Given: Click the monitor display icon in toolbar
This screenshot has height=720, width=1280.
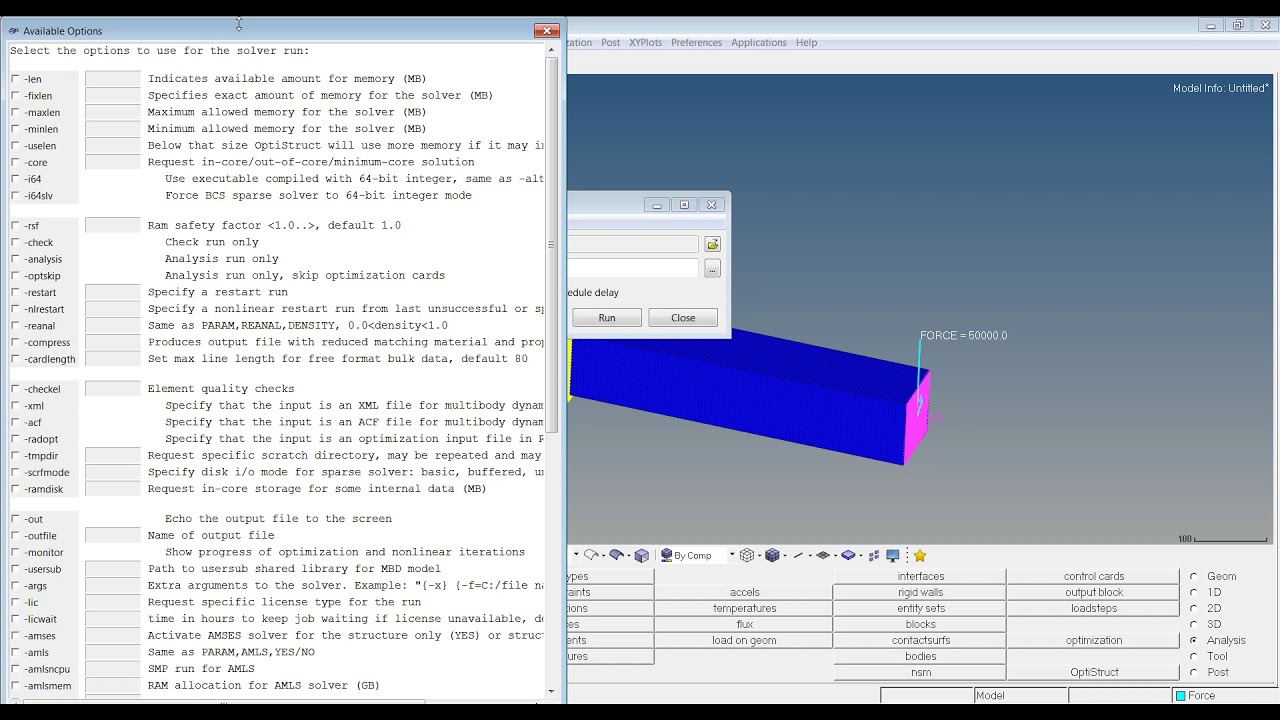Looking at the screenshot, I should (x=893, y=555).
